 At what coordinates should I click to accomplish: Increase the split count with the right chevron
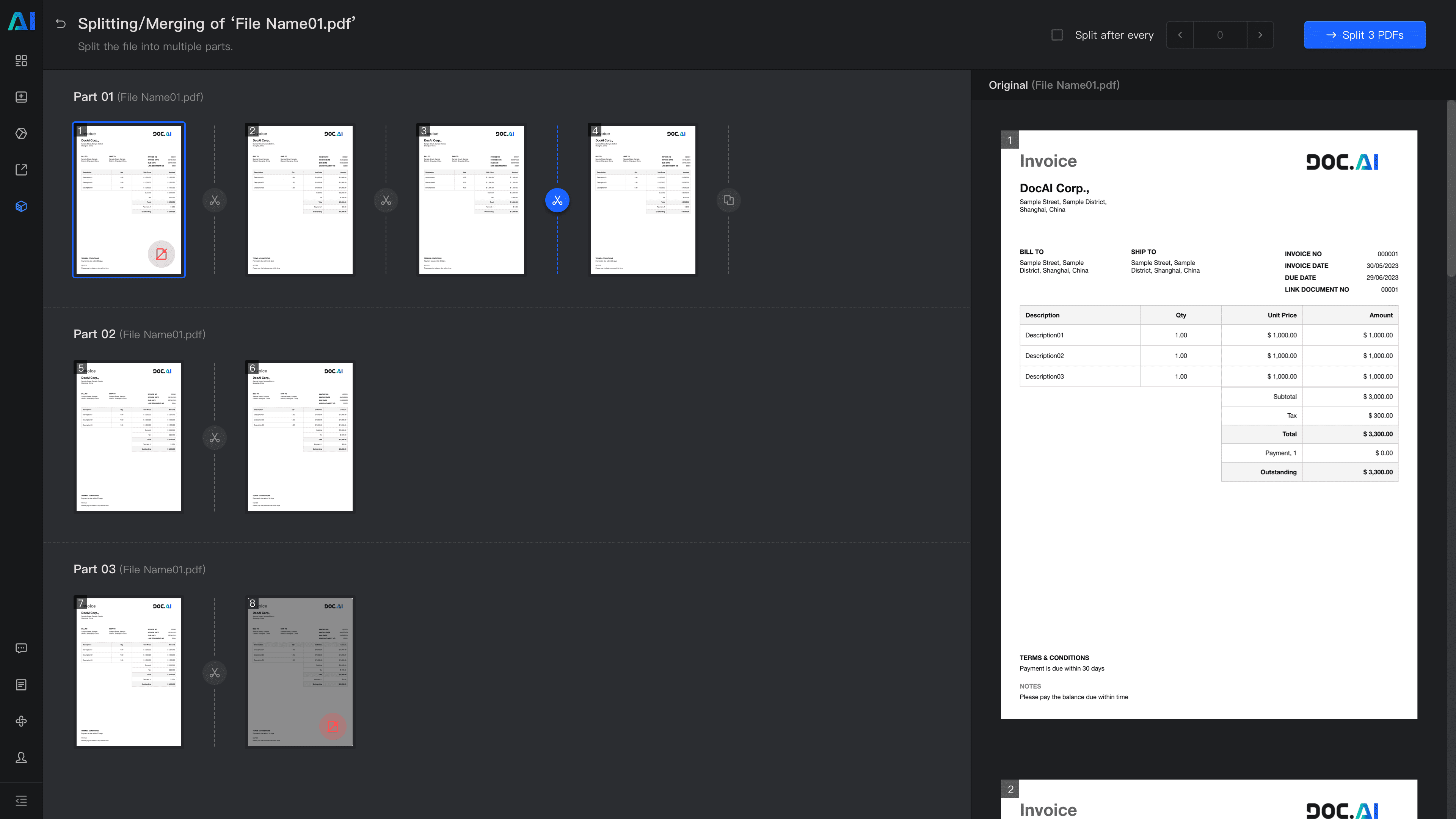click(1260, 35)
